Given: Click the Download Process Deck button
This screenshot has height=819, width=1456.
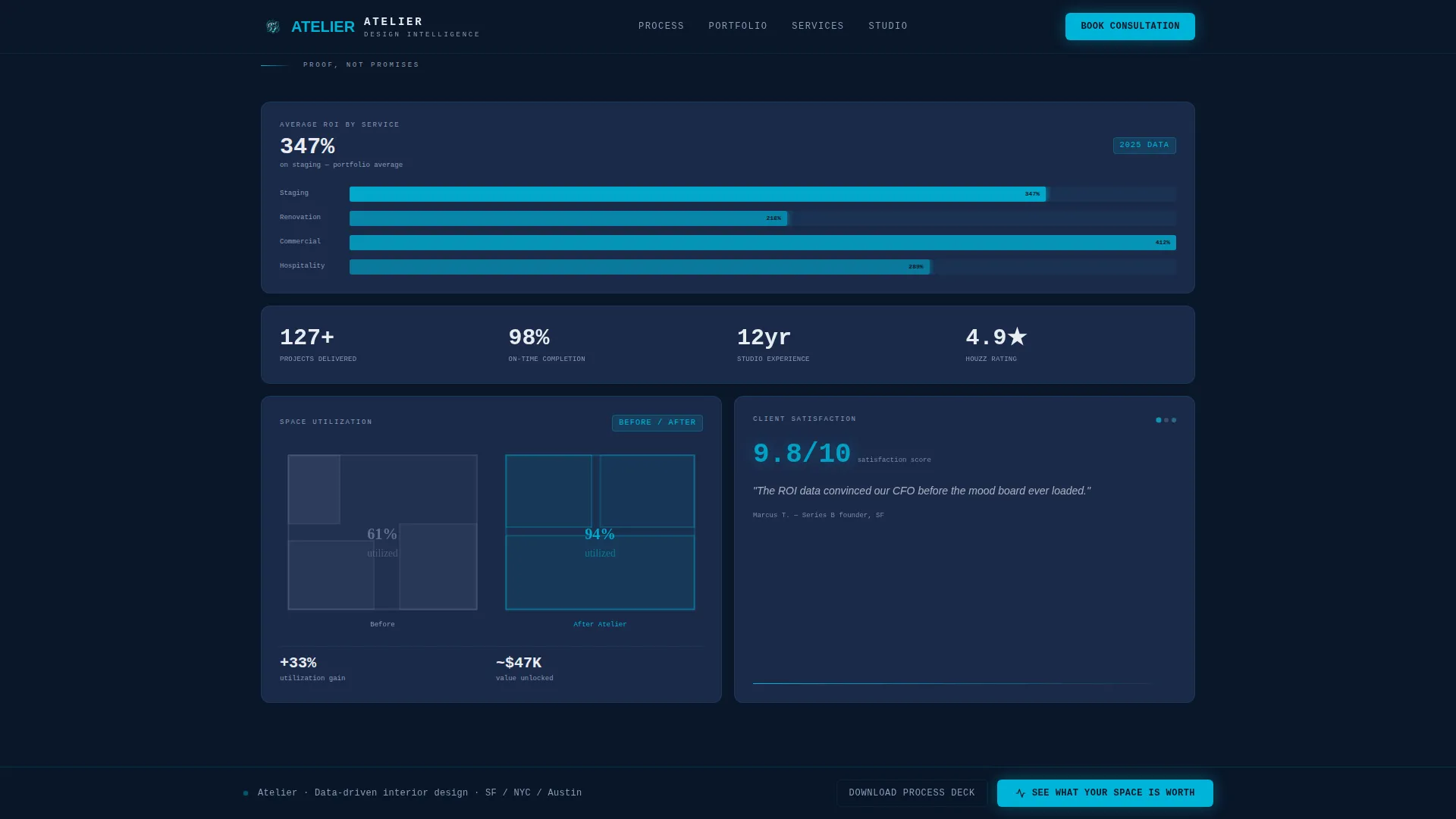Looking at the screenshot, I should pos(912,793).
